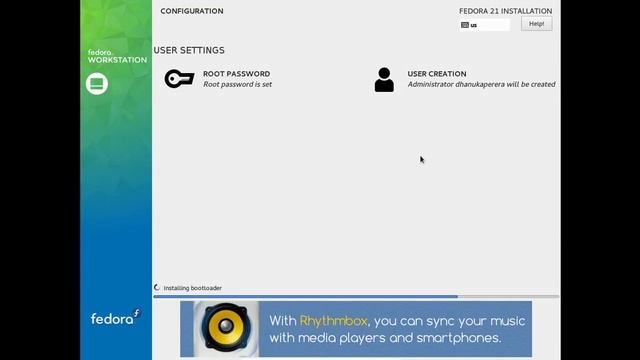Click the installation progress bar
This screenshot has width=640, height=360.
356,297
